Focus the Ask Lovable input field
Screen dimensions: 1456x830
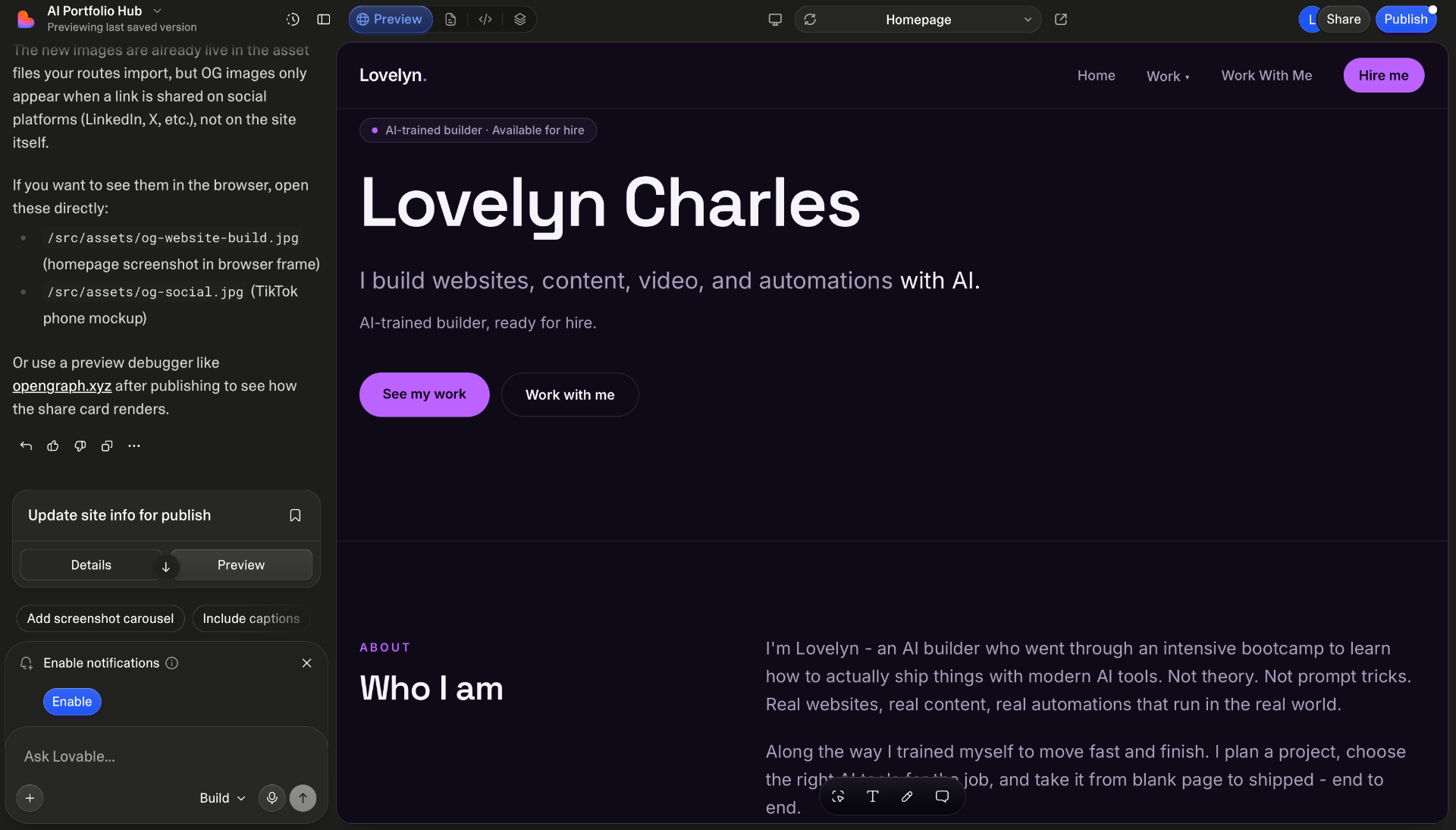click(x=167, y=756)
